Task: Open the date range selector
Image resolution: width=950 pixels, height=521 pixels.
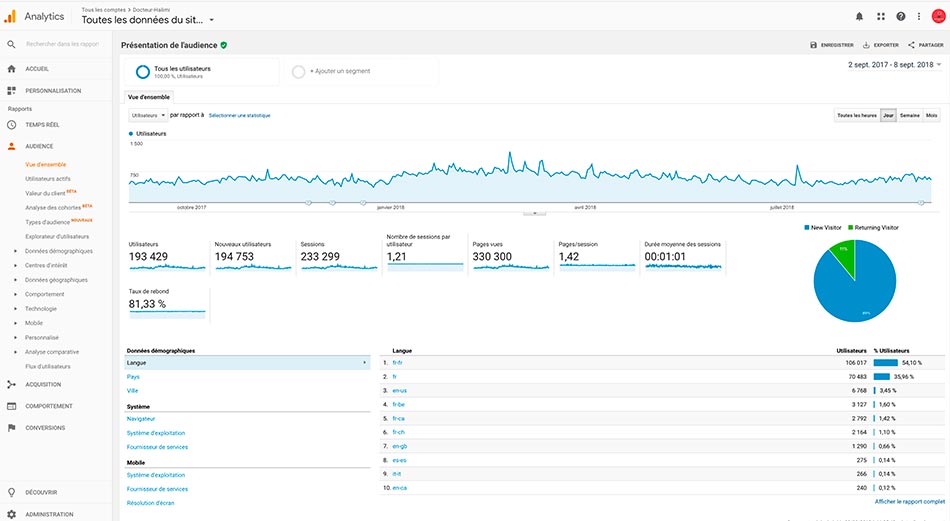Action: pyautogui.click(x=894, y=65)
